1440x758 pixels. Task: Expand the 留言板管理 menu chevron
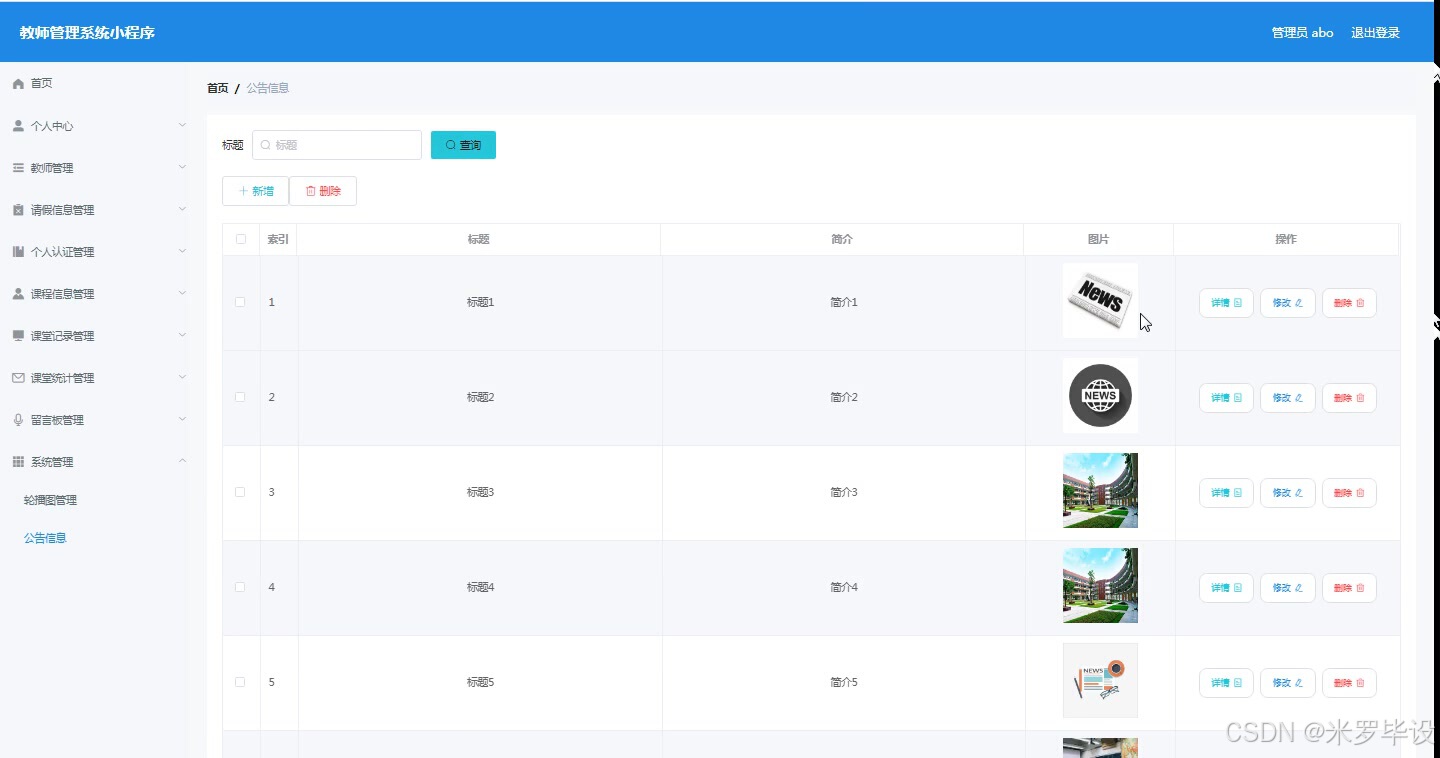182,419
